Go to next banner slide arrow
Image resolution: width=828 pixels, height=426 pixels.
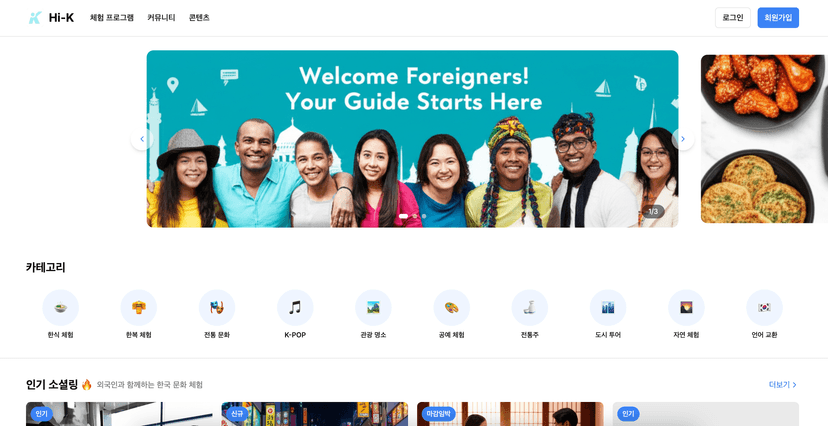pos(683,139)
